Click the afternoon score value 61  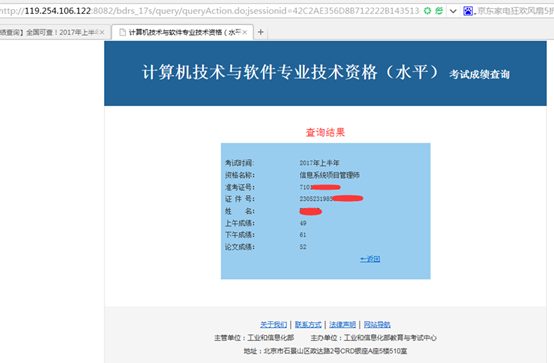tap(303, 235)
